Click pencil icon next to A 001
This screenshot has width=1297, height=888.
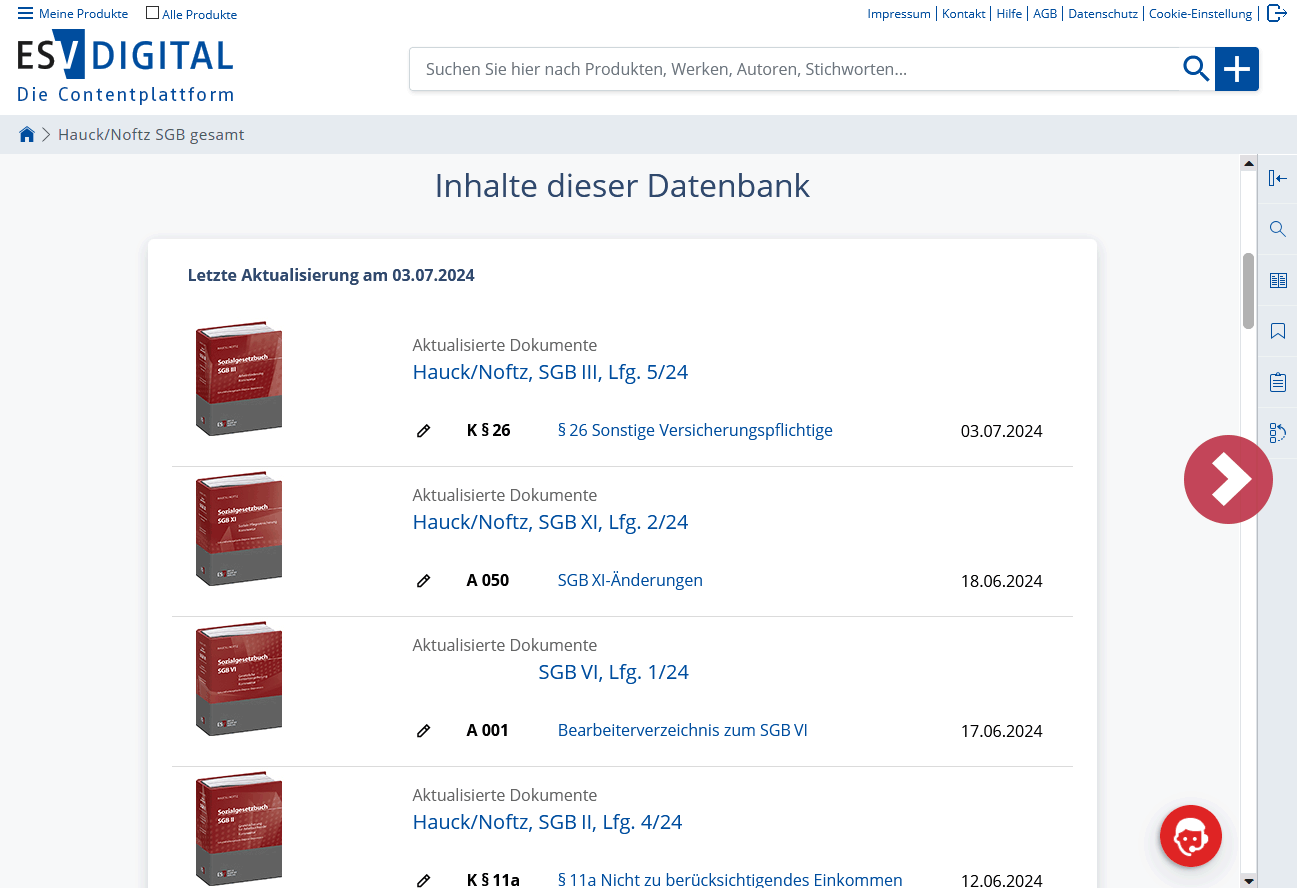[x=423, y=731]
